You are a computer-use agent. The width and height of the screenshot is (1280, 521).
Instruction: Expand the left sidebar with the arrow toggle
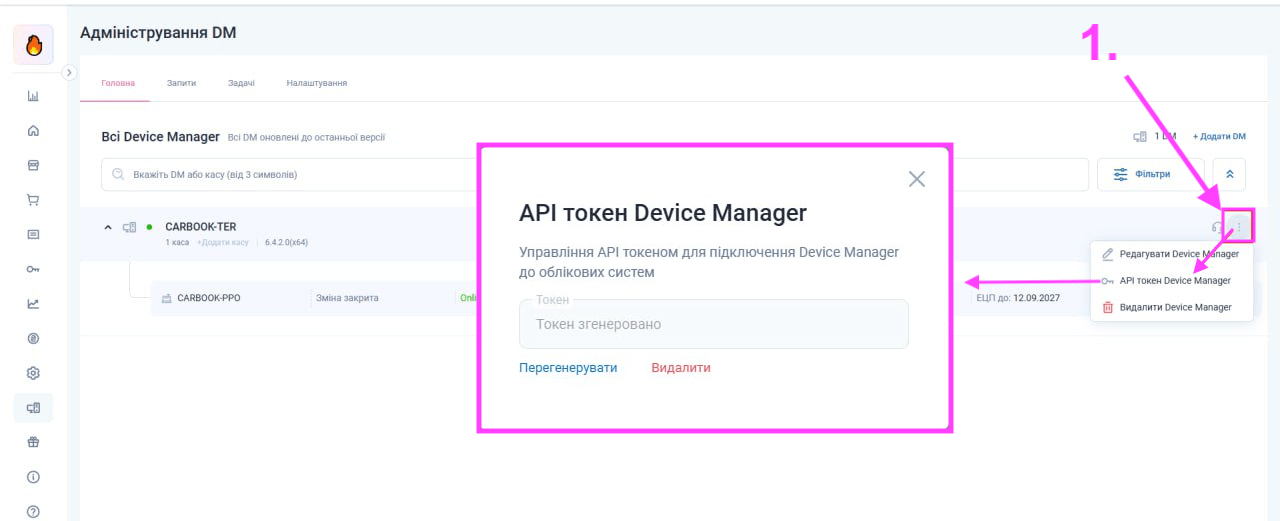pyautogui.click(x=68, y=72)
